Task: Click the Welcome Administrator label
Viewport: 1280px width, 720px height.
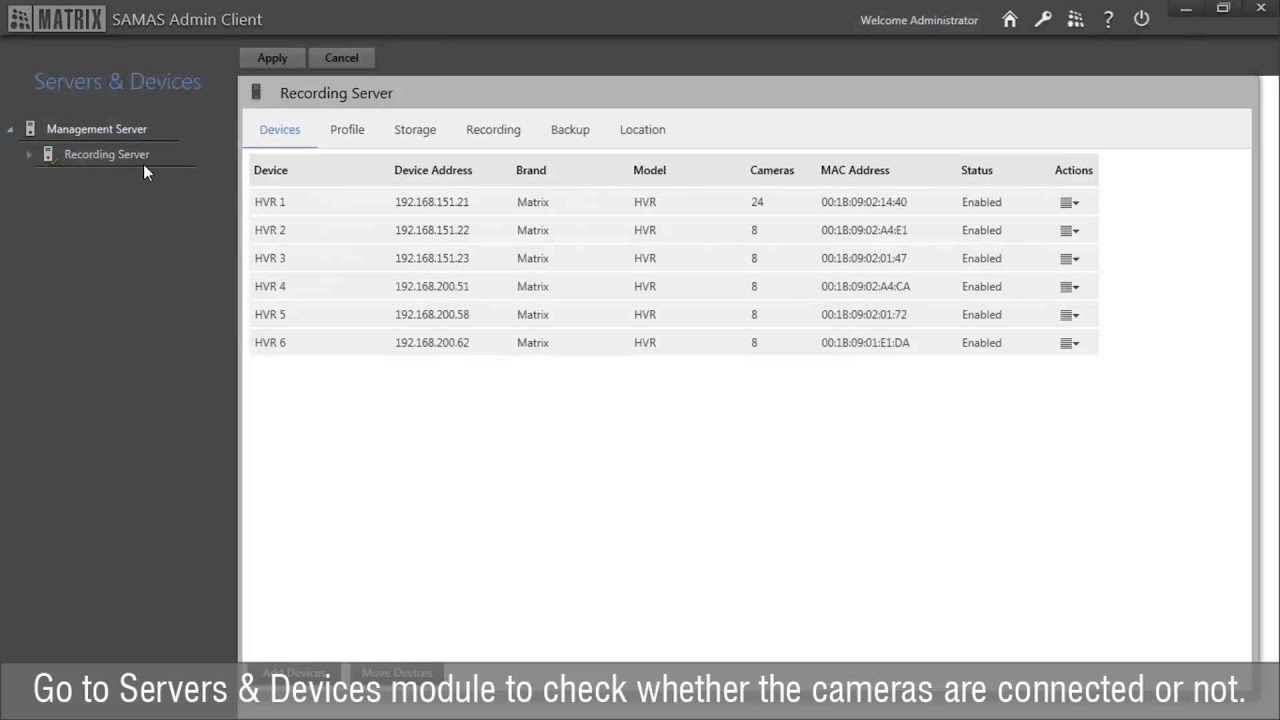Action: point(919,20)
